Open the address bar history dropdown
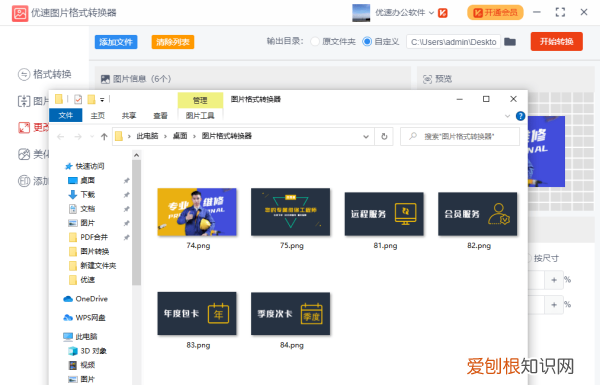This screenshot has width=600, height=385. tap(366, 136)
